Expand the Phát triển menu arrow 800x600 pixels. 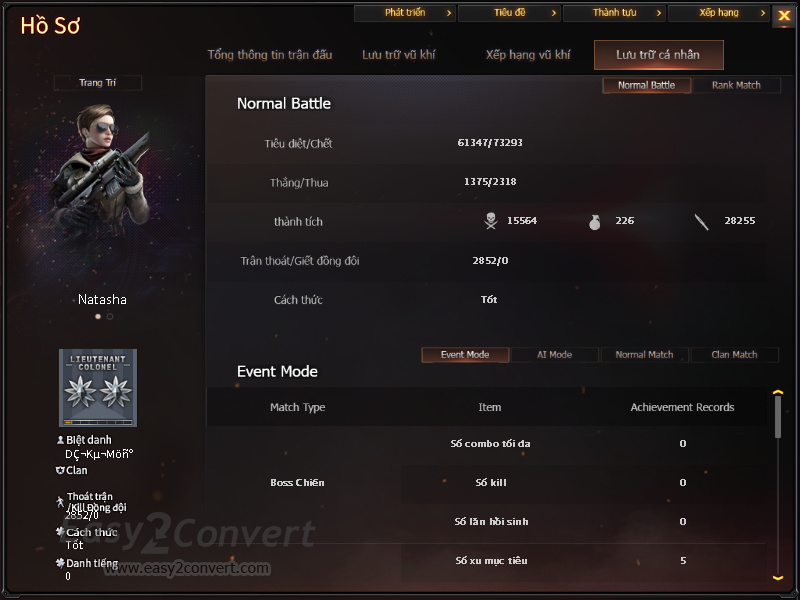pyautogui.click(x=449, y=13)
